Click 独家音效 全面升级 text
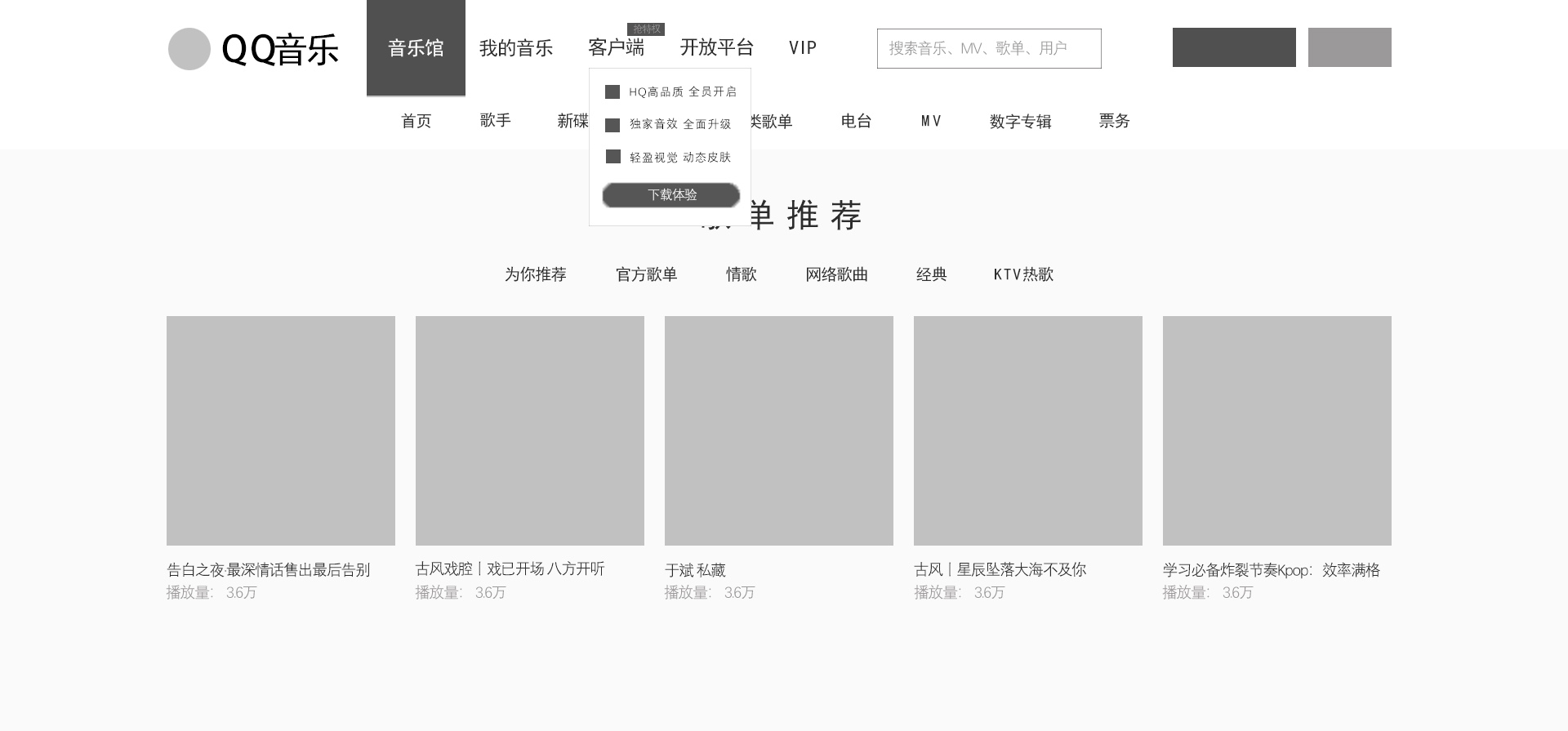Viewport: 1568px width, 731px height. pyautogui.click(x=680, y=124)
